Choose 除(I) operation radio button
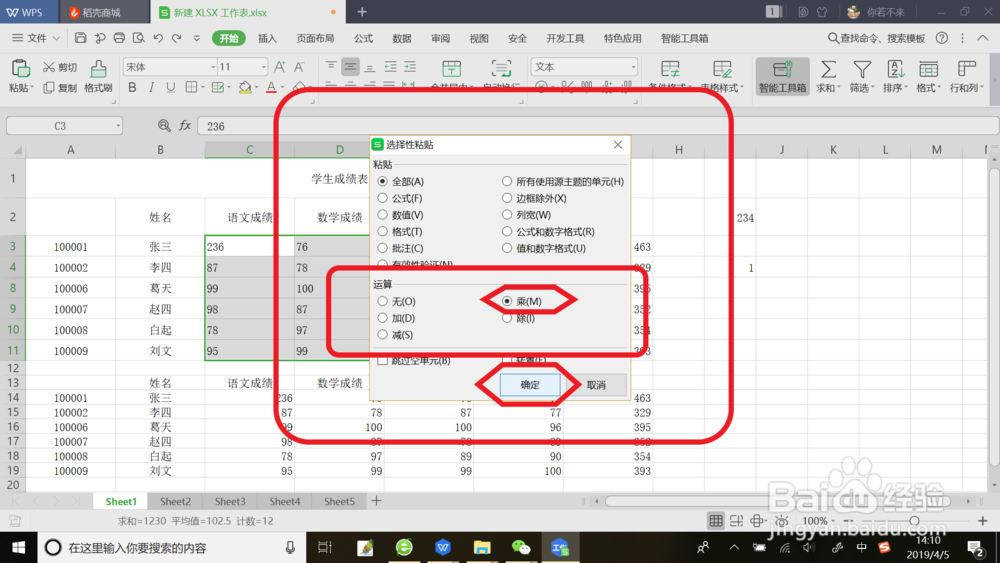 (507, 318)
